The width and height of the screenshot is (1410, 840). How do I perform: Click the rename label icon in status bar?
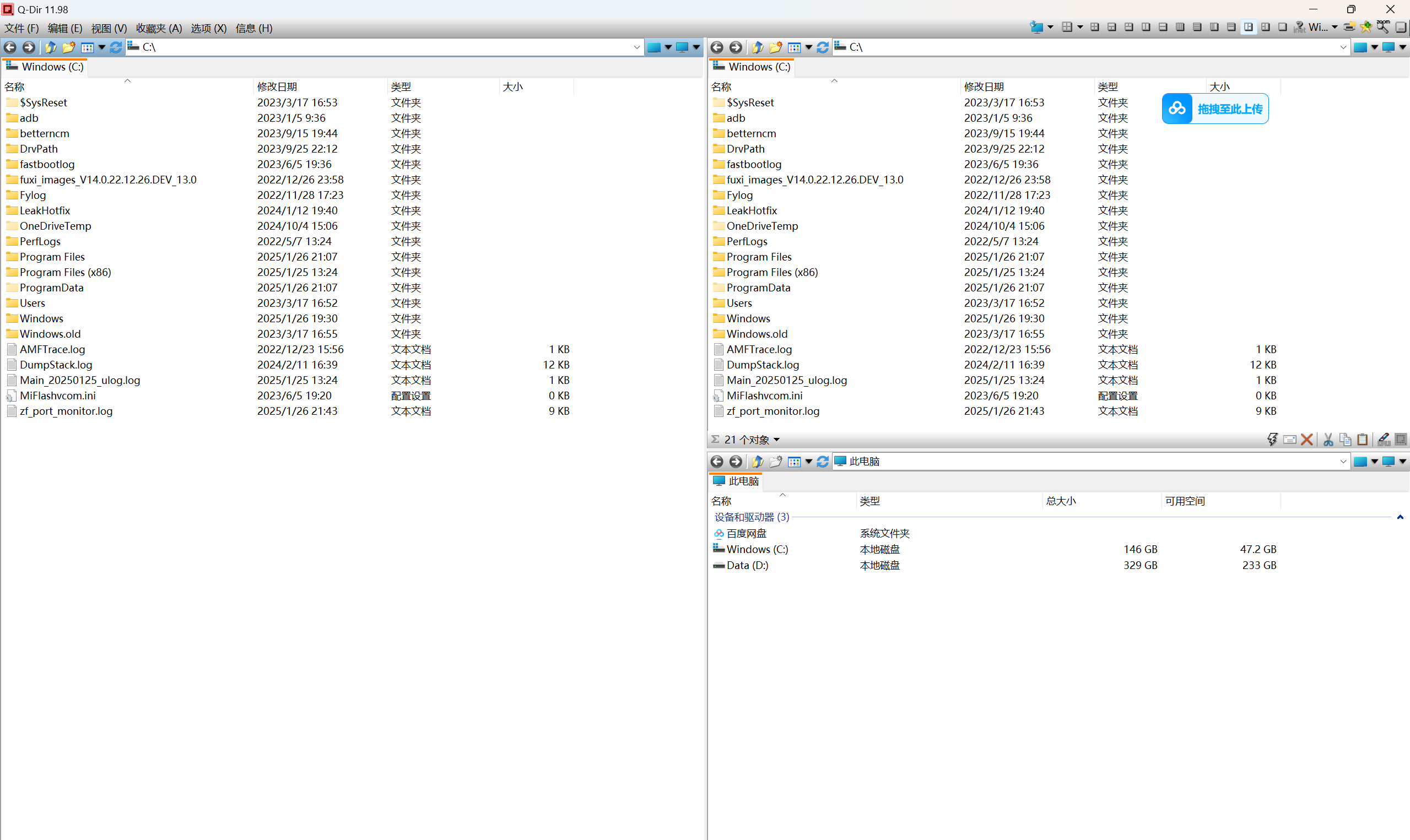[1289, 439]
